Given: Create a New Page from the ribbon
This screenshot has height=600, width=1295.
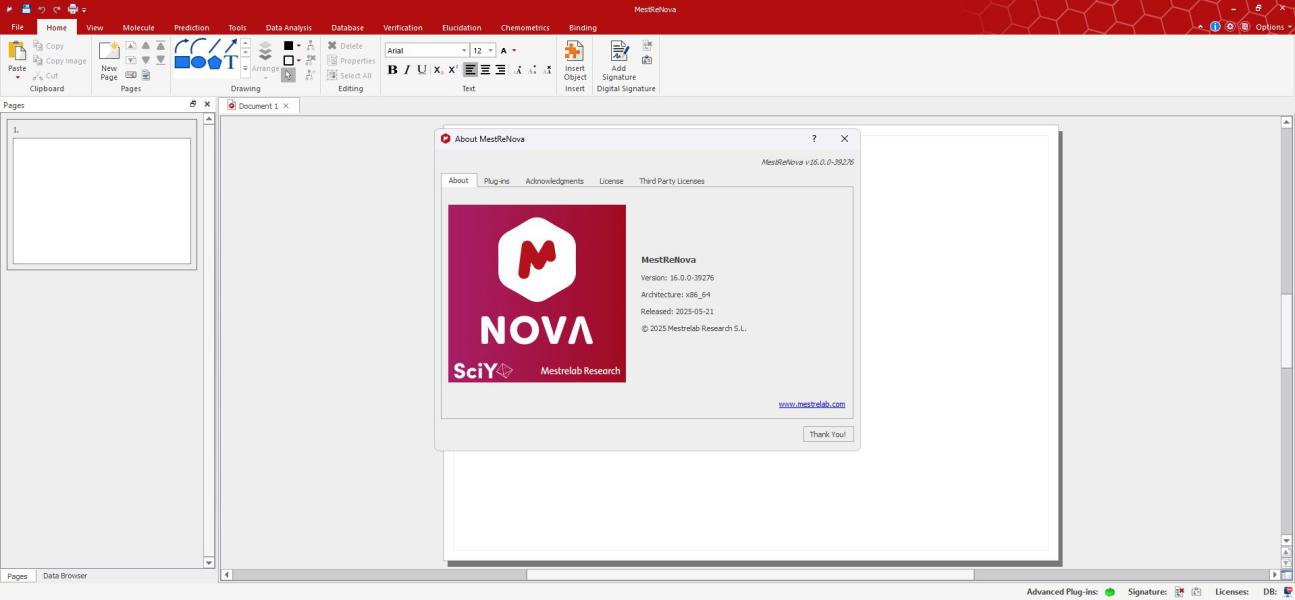Looking at the screenshot, I should (x=109, y=60).
